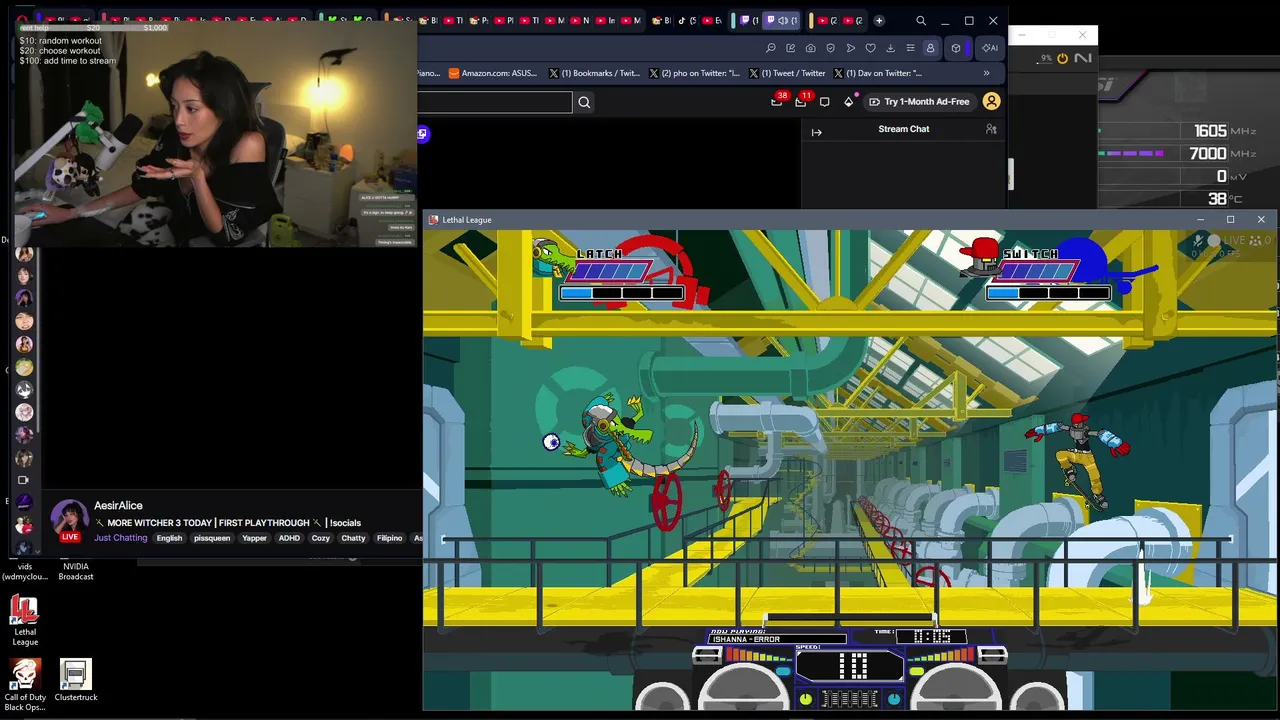Image resolution: width=1280 pixels, height=720 pixels.
Task: Click the Stream Chat header text
Action: (904, 129)
